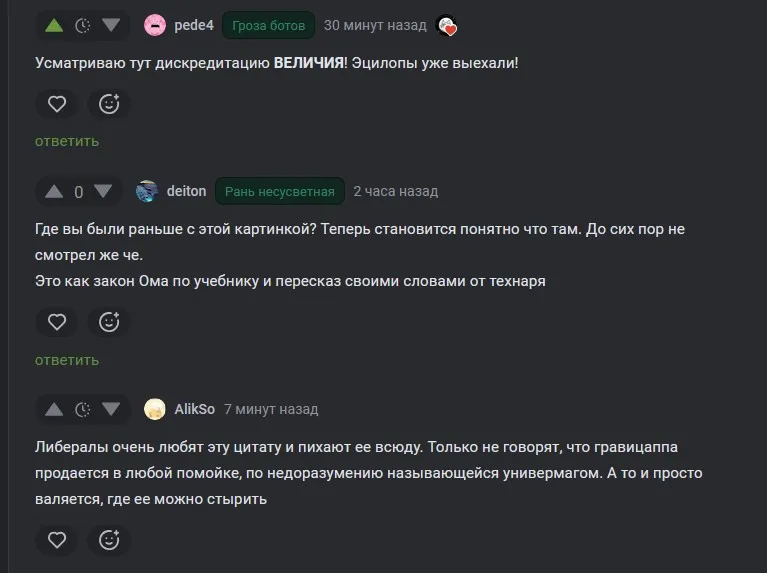
Task: Upvote pede4's comment
Action: (x=54, y=25)
